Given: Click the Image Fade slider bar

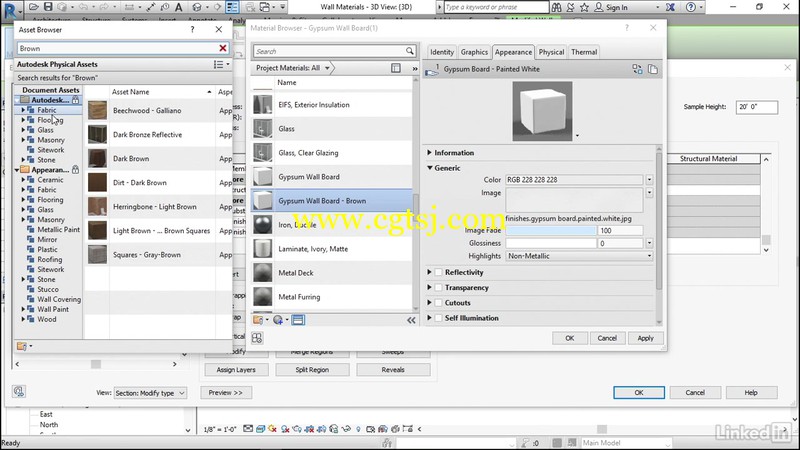Looking at the screenshot, I should tap(551, 231).
